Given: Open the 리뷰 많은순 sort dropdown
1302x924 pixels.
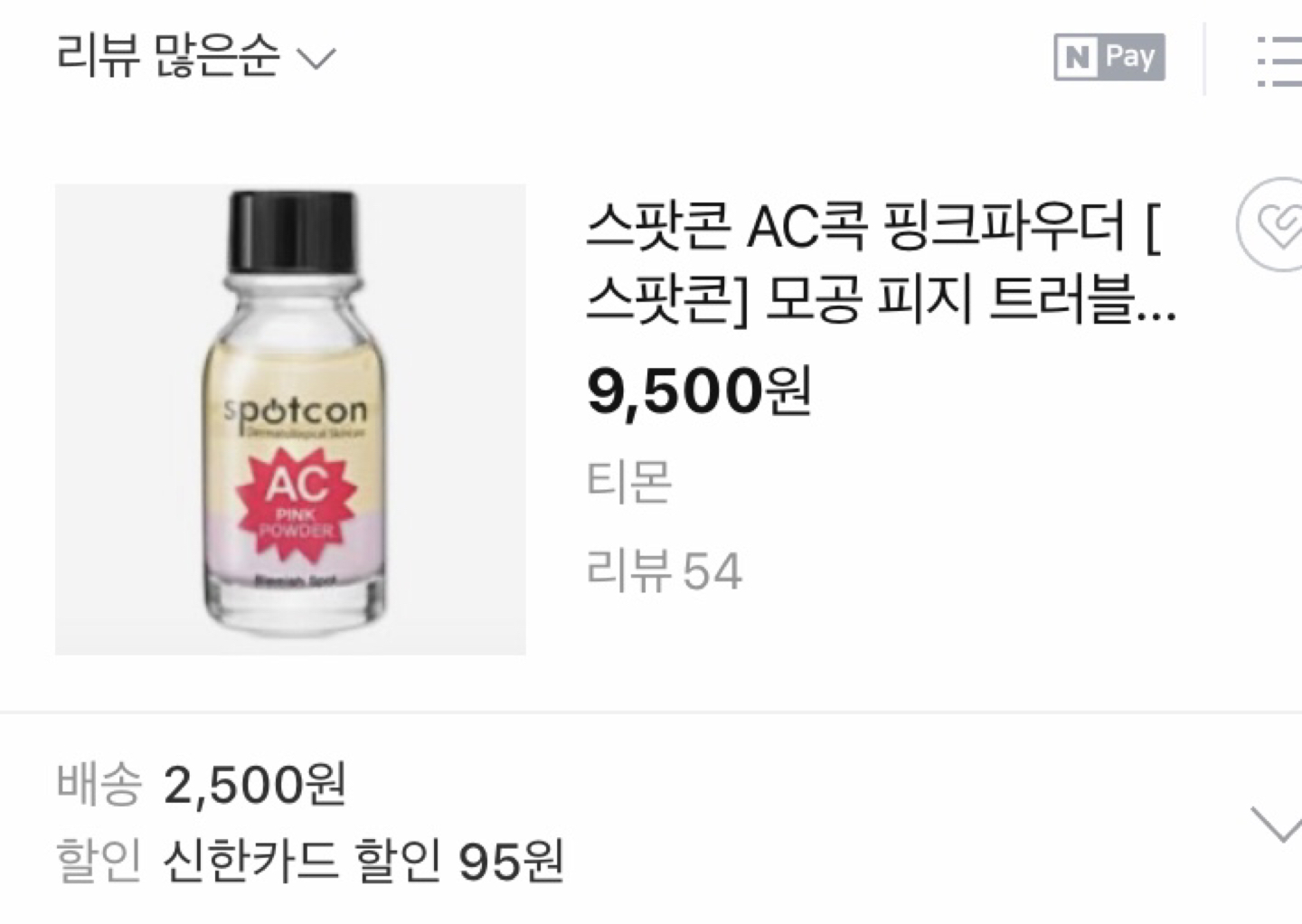Looking at the screenshot, I should coord(195,57).
